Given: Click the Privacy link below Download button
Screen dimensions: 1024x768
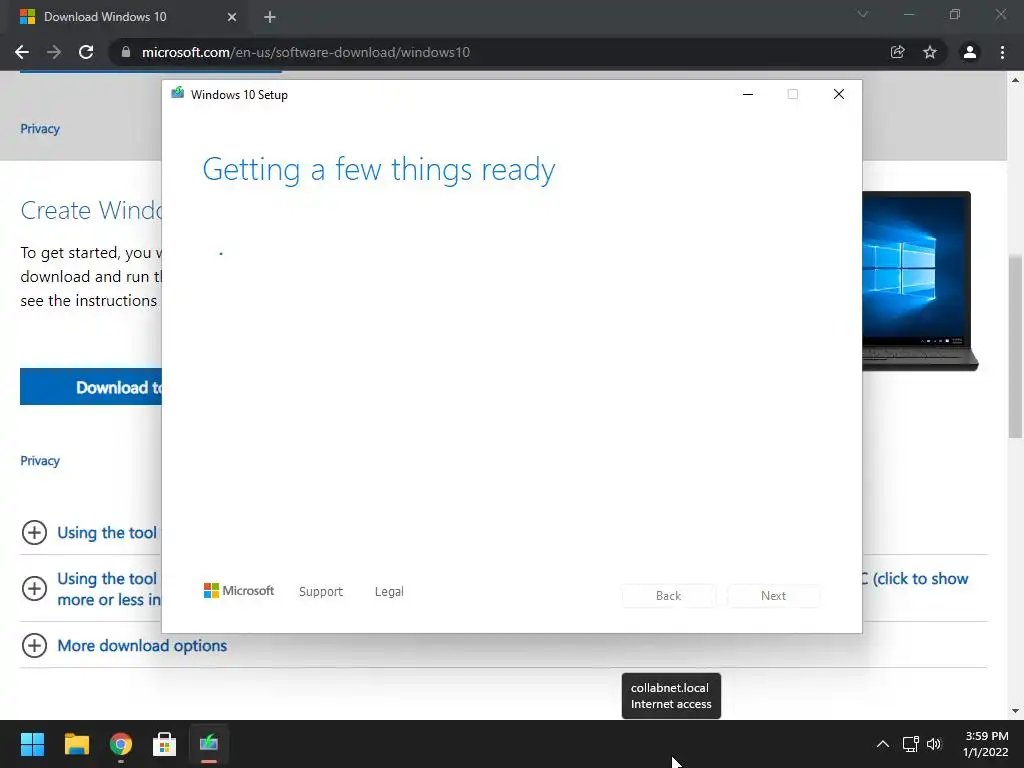Looking at the screenshot, I should [x=40, y=460].
